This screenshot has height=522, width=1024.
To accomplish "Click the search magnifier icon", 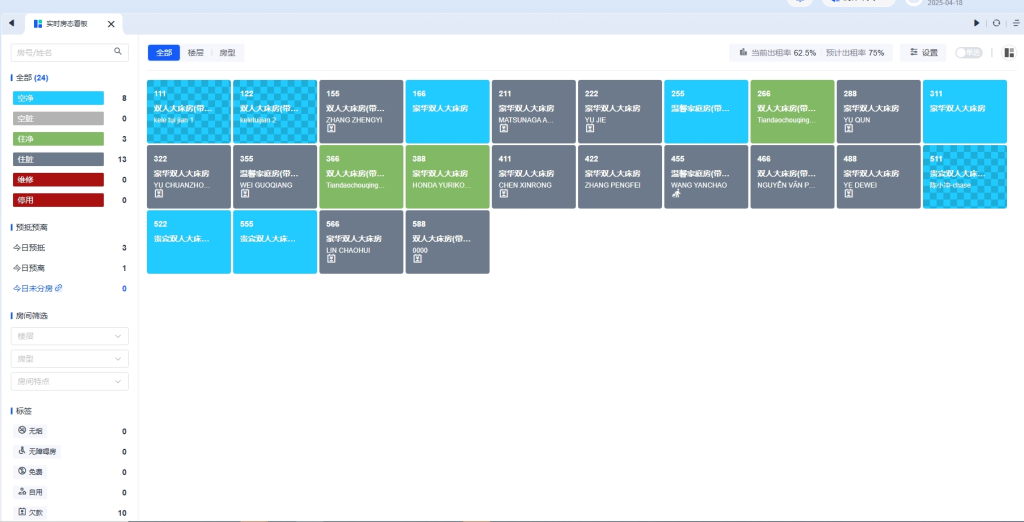I will click(x=118, y=51).
